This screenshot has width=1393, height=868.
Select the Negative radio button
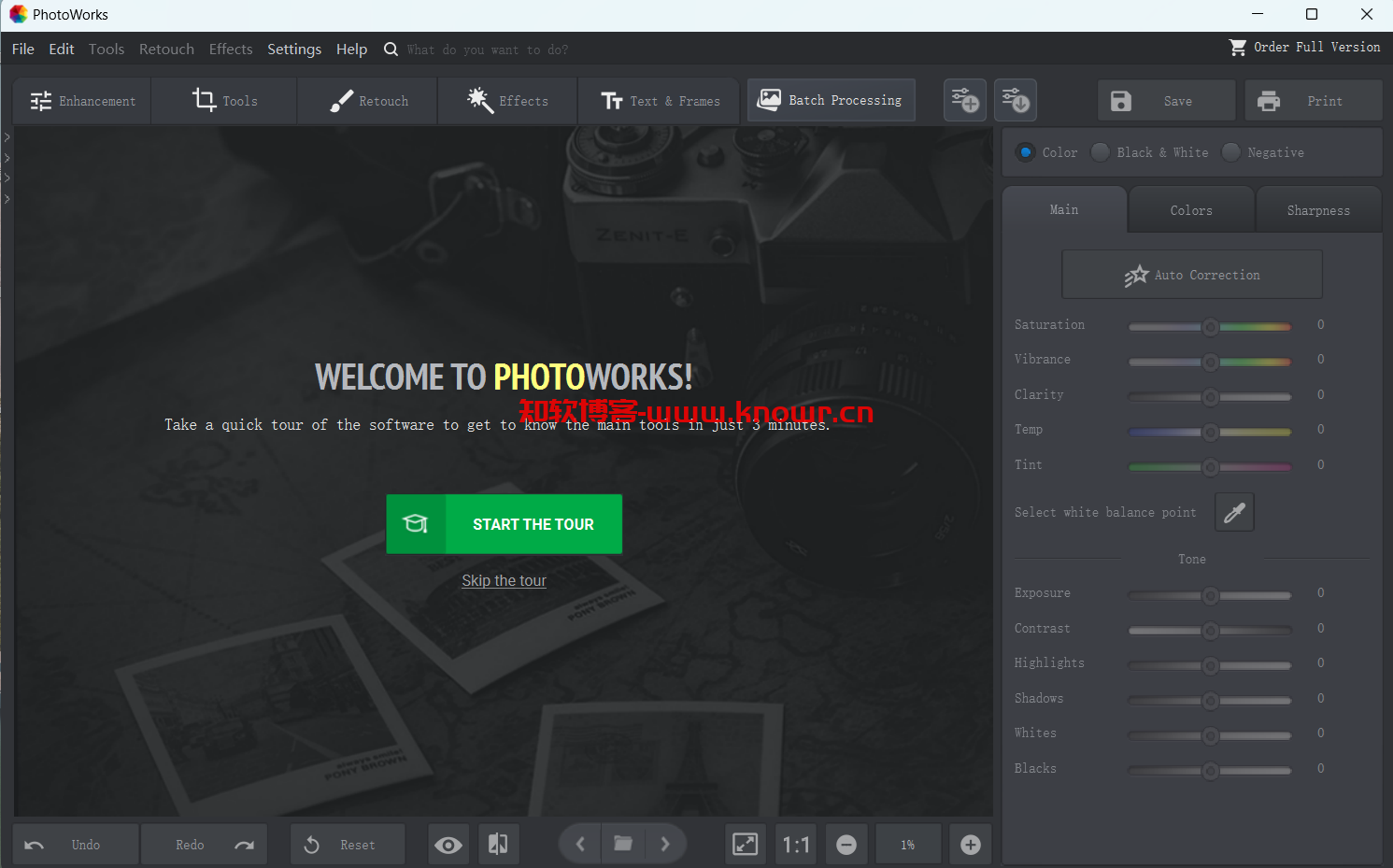tap(1231, 152)
